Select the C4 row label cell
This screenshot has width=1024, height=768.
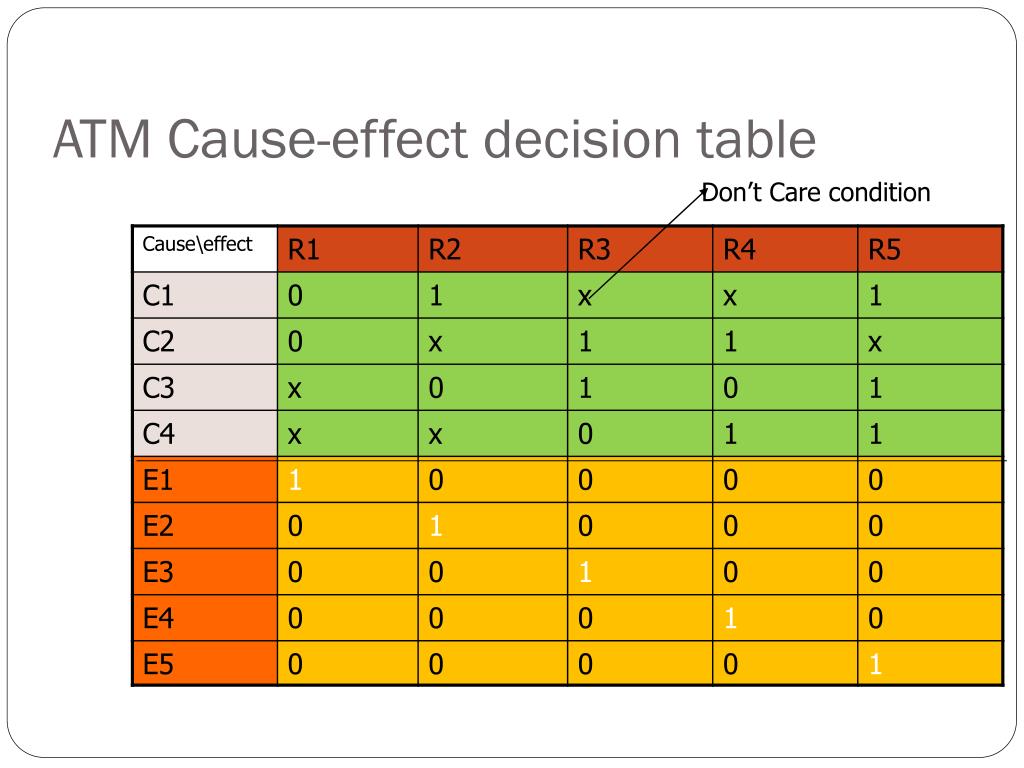tap(205, 434)
